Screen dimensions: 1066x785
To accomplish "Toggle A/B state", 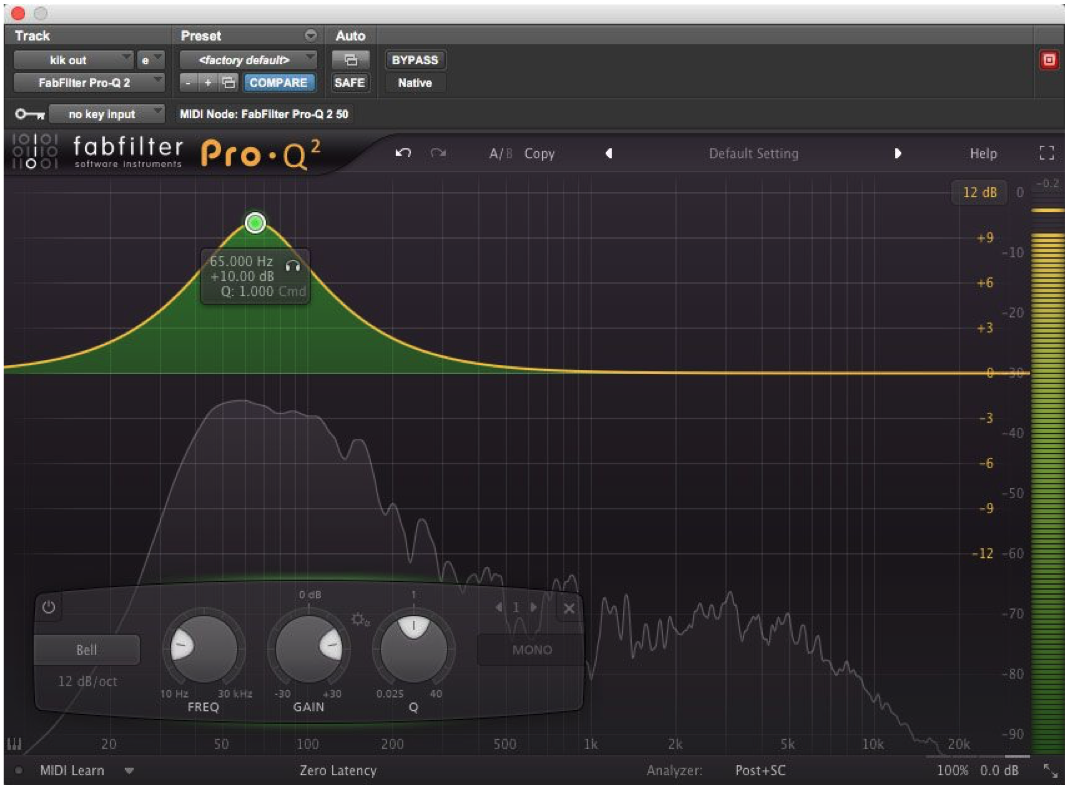I will (x=500, y=154).
